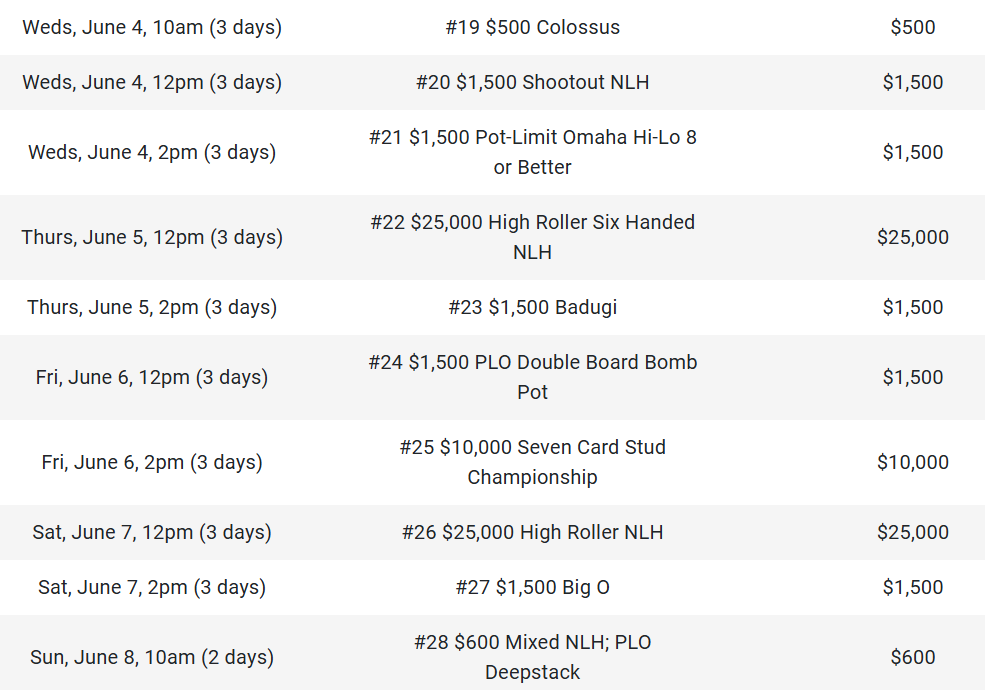985x690 pixels.
Task: Select the '#20 $1,500 Shootout NLH' event cell
Action: coord(532,82)
